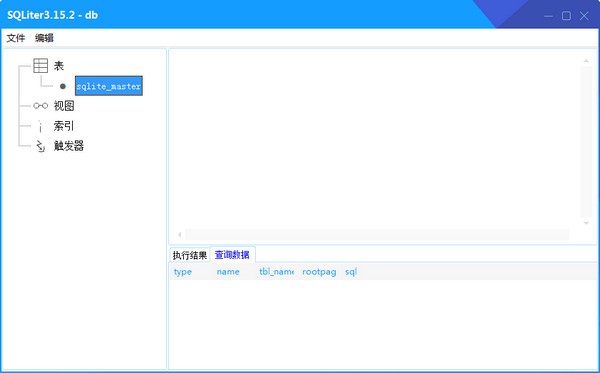This screenshot has width=600, height=373.
Task: Click the editor's horizontal scrollbar track
Action: click(x=377, y=234)
